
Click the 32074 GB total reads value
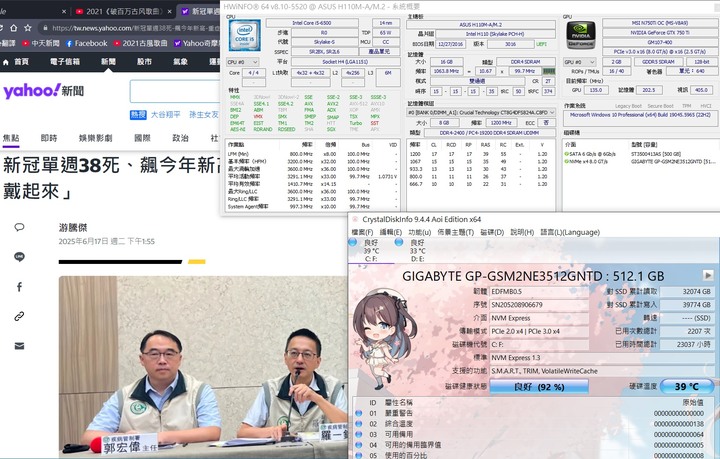tap(687, 291)
